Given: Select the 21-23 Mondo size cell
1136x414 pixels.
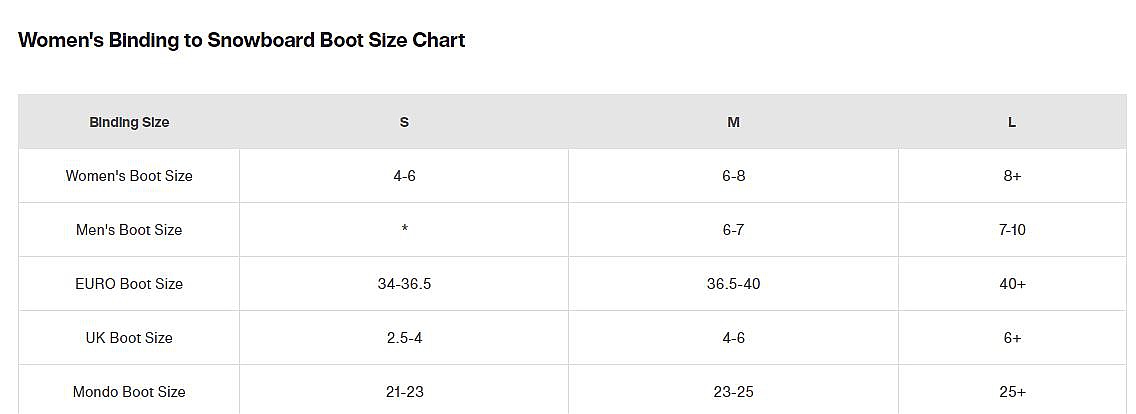Looking at the screenshot, I should click(x=404, y=392).
